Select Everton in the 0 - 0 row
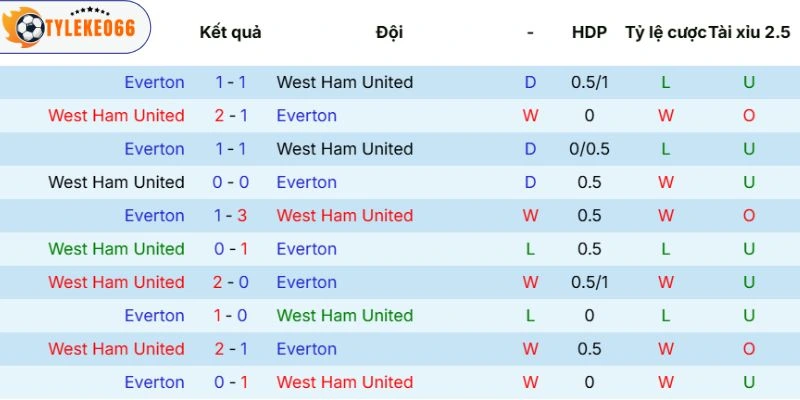 (306, 182)
